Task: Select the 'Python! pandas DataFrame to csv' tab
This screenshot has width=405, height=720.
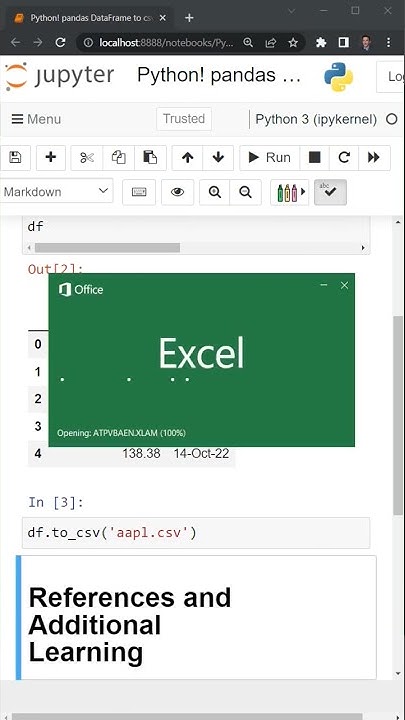Action: point(90,18)
